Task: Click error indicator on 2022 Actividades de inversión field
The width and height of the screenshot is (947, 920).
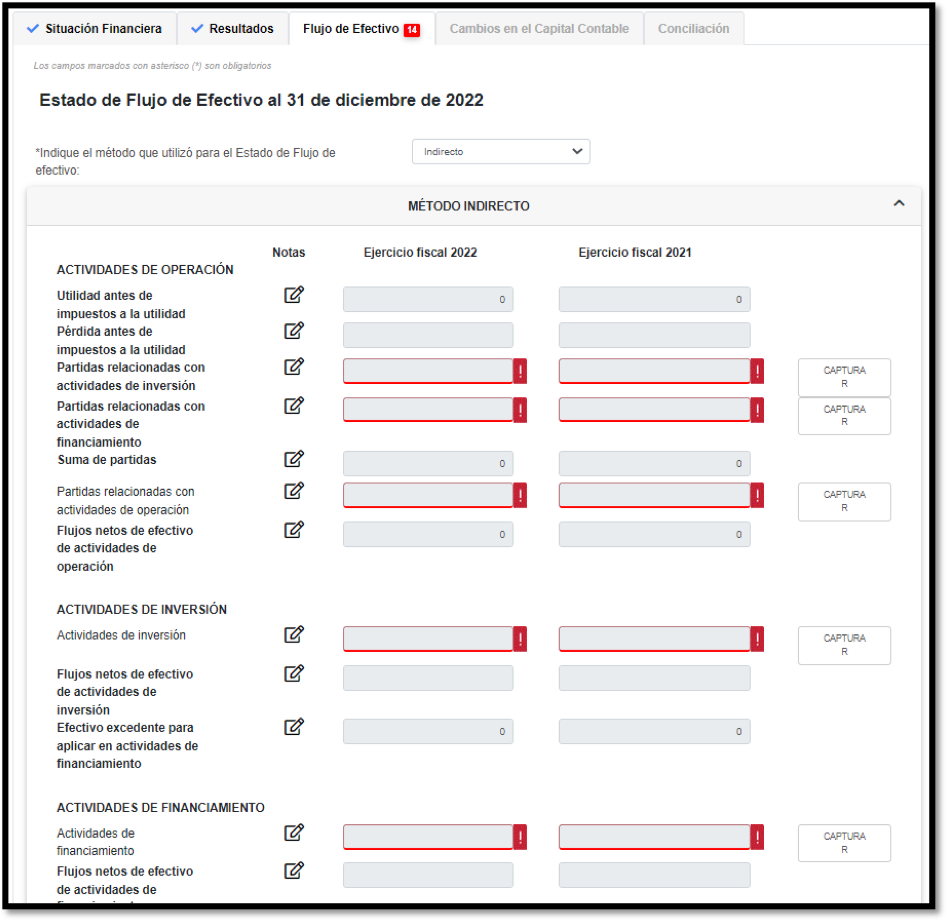Action: (x=520, y=639)
